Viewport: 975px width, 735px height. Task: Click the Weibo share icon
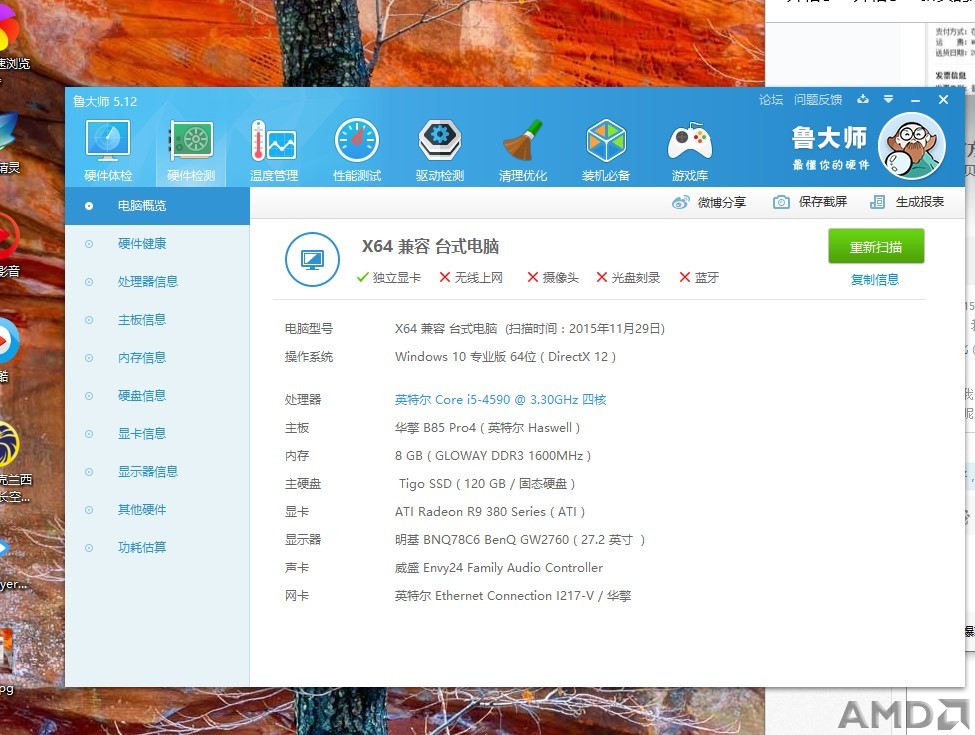click(681, 202)
